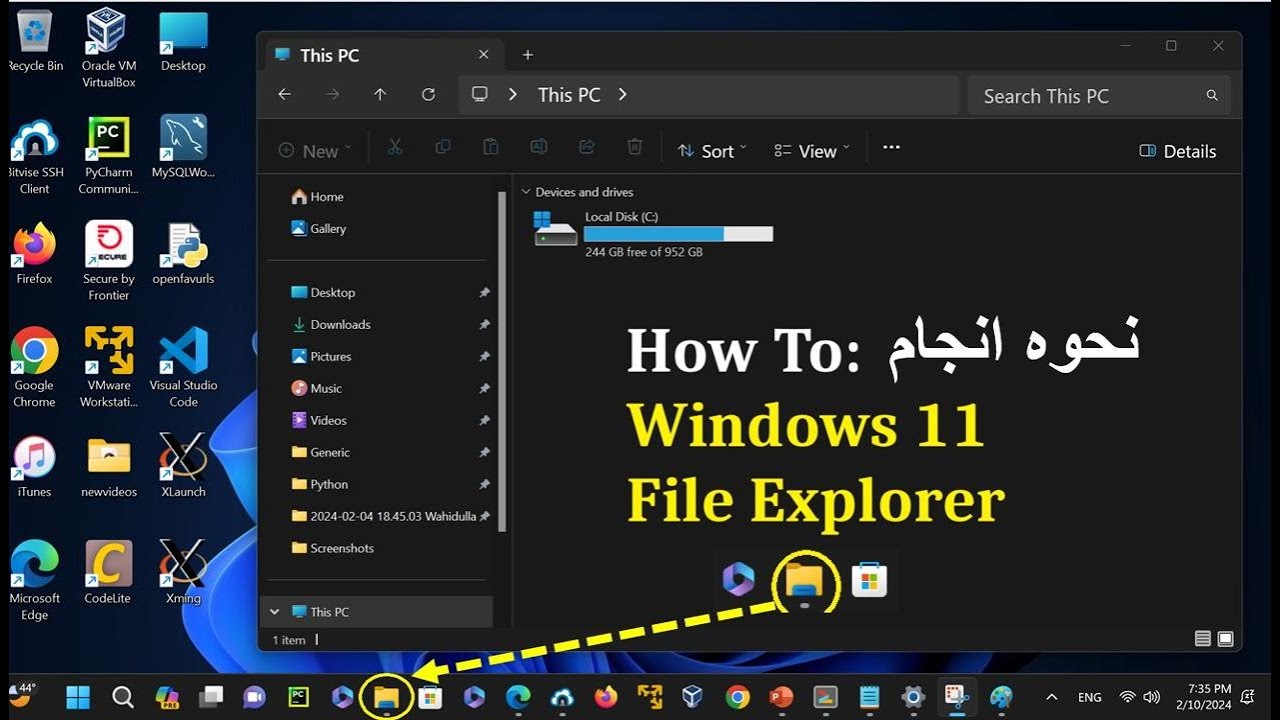Click the Paste clipboard icon in toolbar

click(x=491, y=148)
